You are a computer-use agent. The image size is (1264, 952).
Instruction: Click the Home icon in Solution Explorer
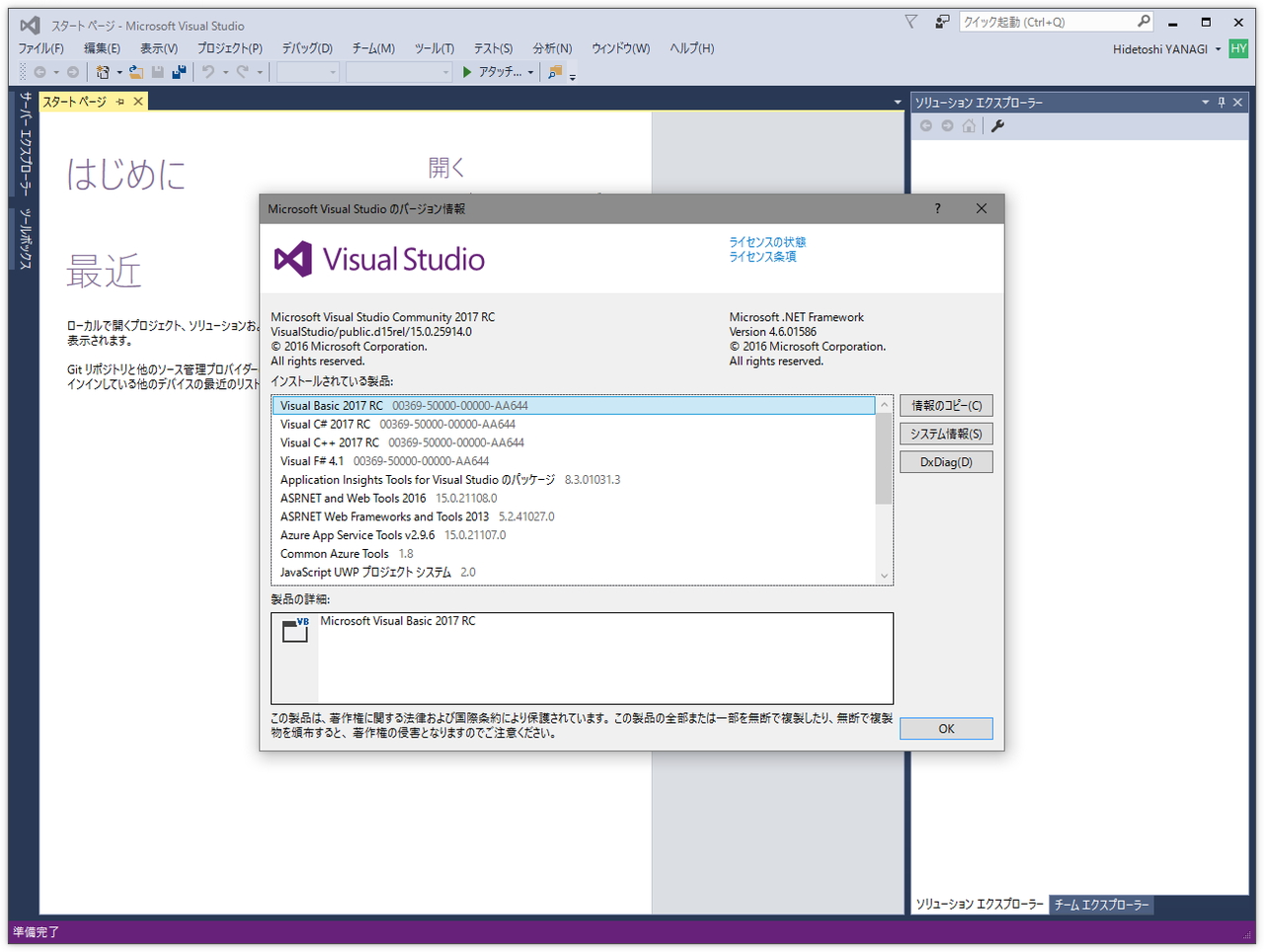click(x=969, y=125)
